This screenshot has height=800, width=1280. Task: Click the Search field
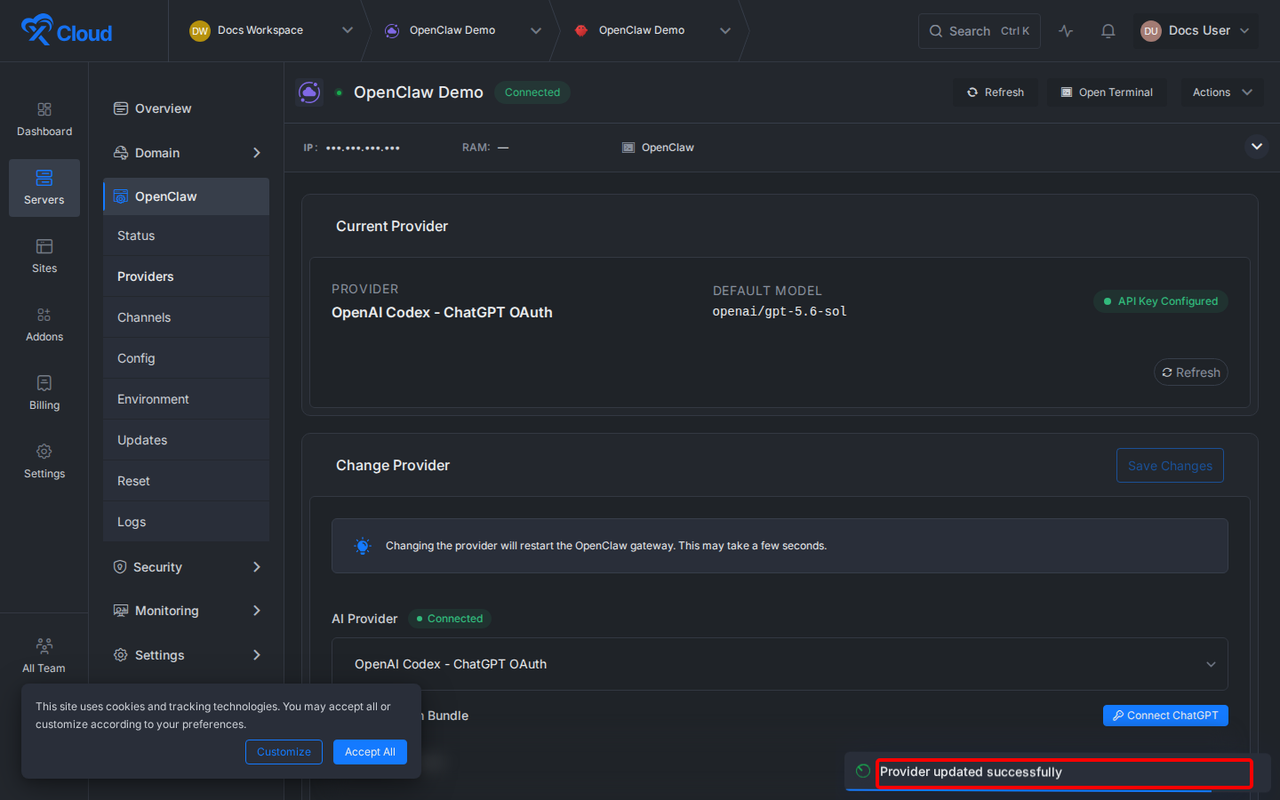(979, 31)
